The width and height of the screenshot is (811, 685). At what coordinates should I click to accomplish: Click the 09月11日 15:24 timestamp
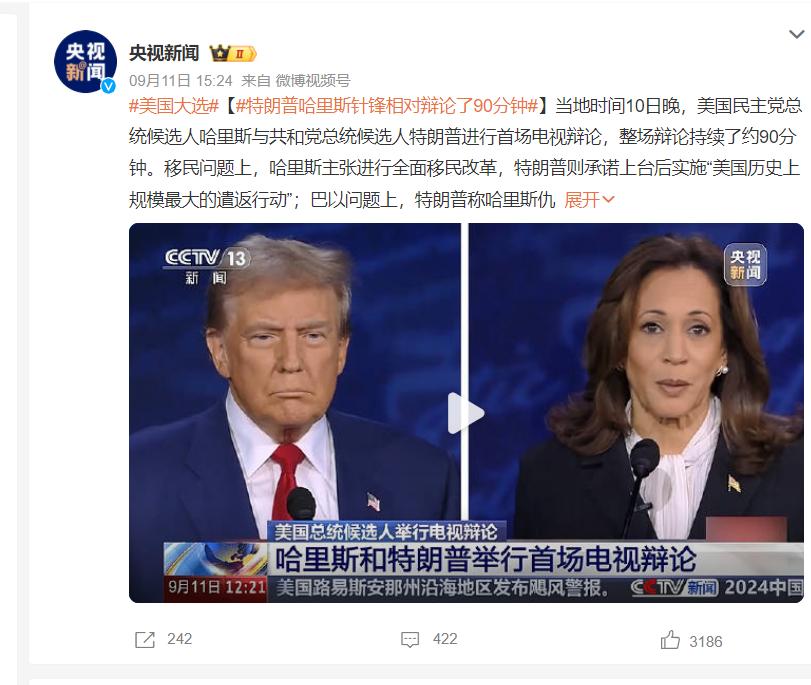click(x=181, y=81)
